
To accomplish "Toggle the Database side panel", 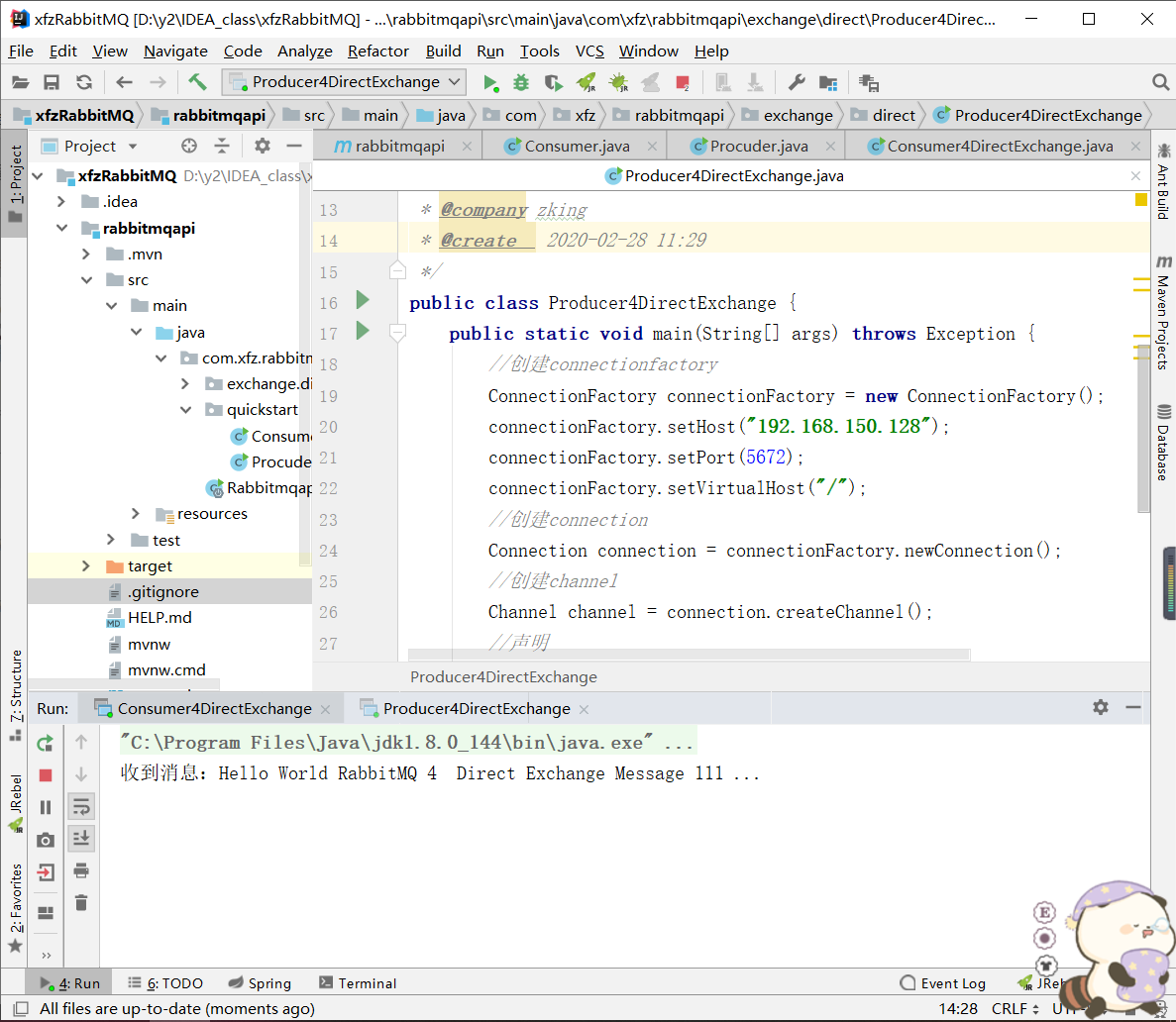I will point(1163,443).
